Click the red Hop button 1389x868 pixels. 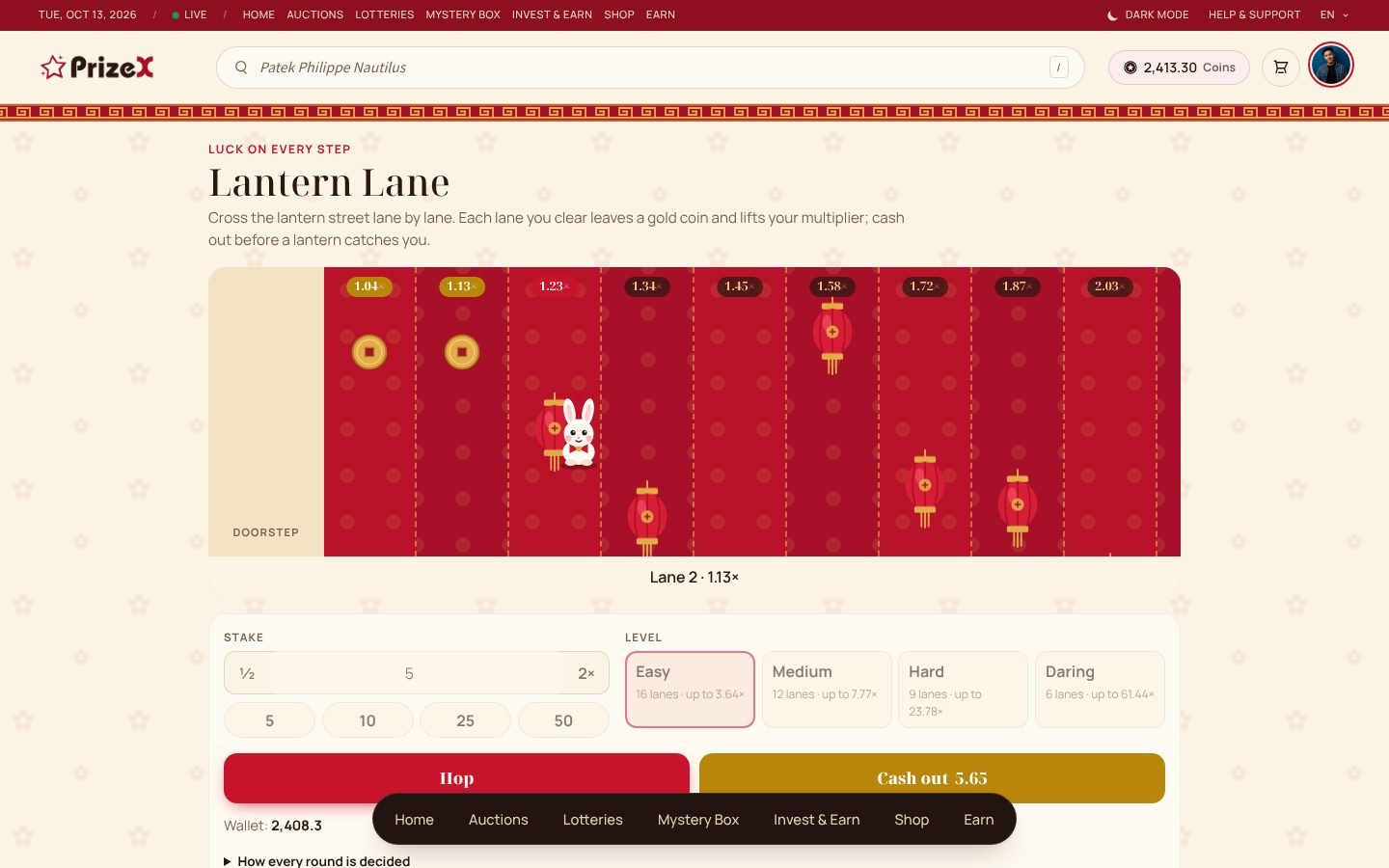[456, 778]
